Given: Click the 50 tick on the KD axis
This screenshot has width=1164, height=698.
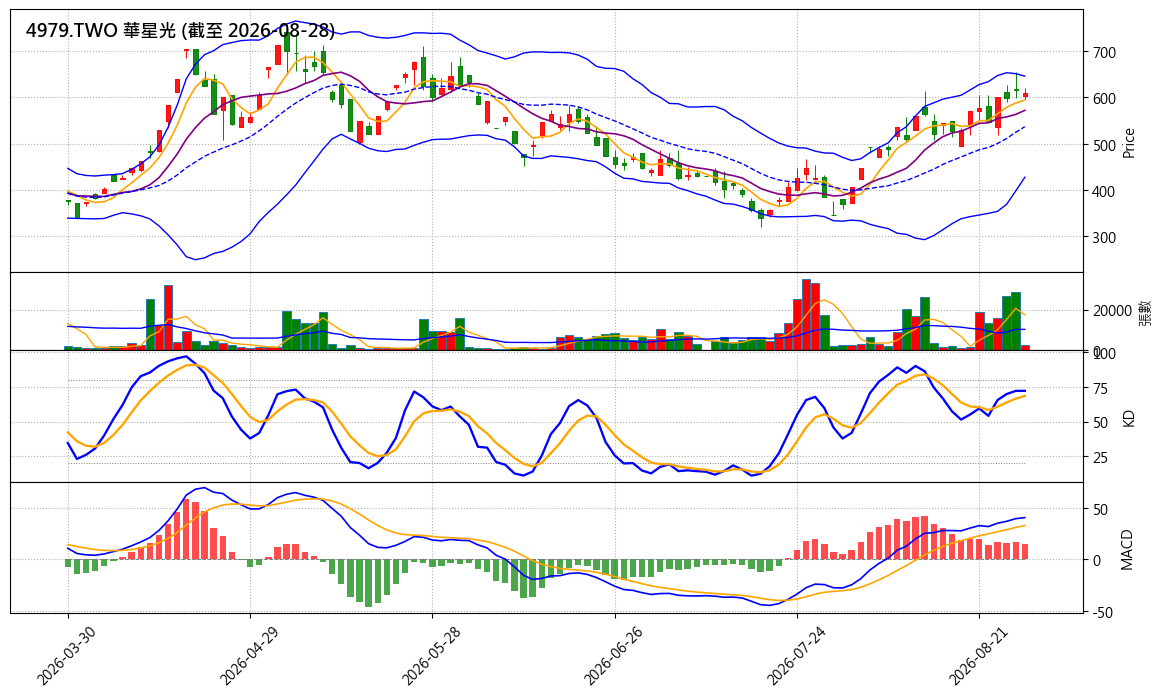Looking at the screenshot, I should (x=1100, y=423).
